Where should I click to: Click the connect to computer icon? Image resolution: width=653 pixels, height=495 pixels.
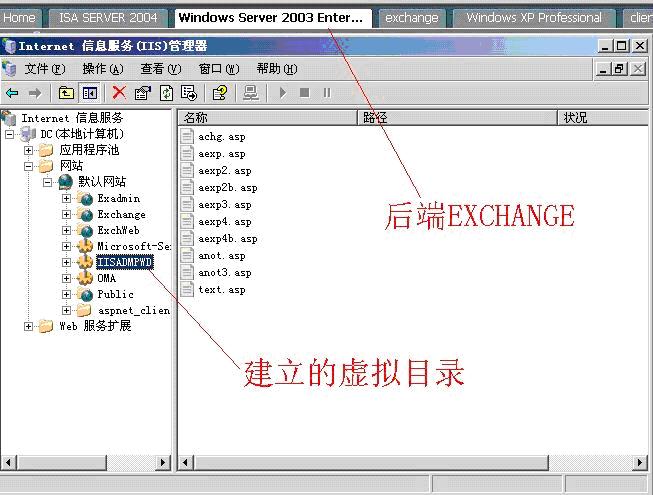point(251,93)
